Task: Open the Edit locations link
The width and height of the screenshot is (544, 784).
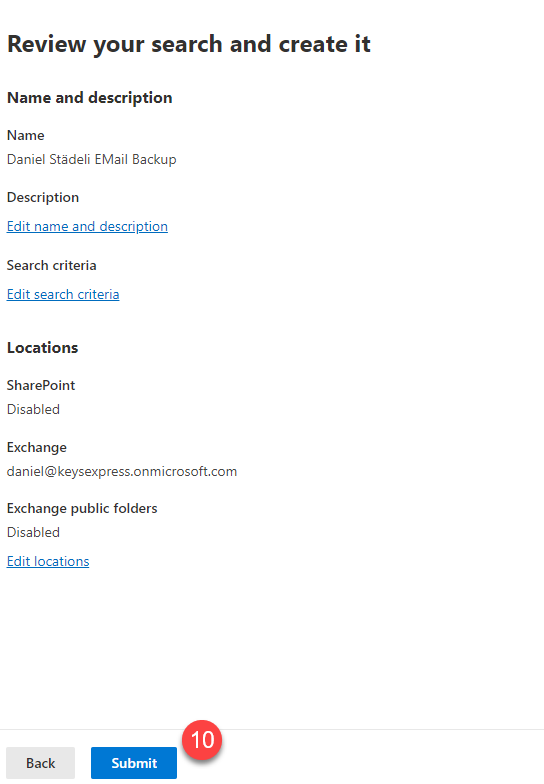Action: [48, 562]
